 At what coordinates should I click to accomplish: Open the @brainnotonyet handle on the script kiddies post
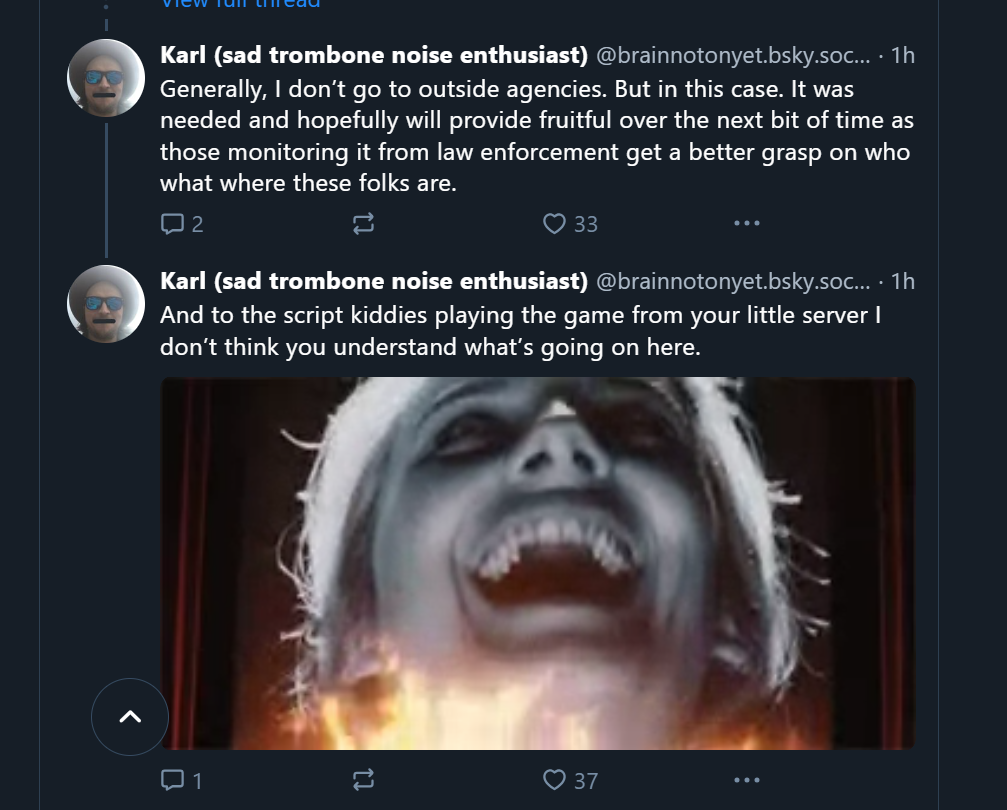(733, 281)
